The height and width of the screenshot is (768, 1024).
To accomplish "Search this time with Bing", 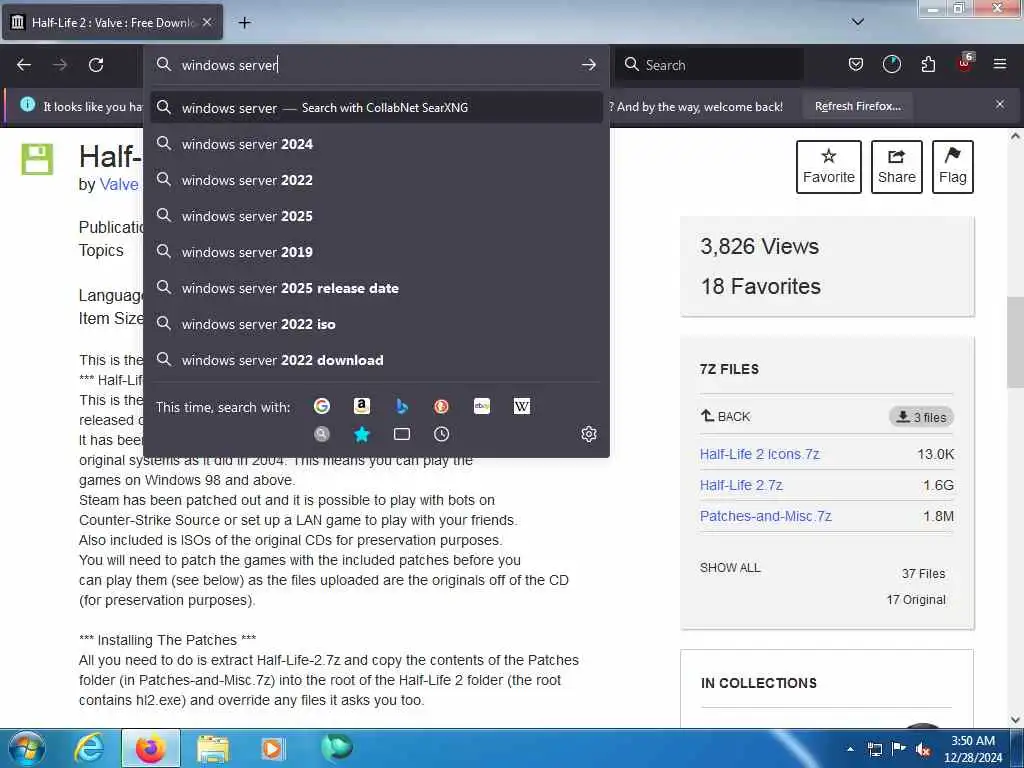I will click(402, 406).
